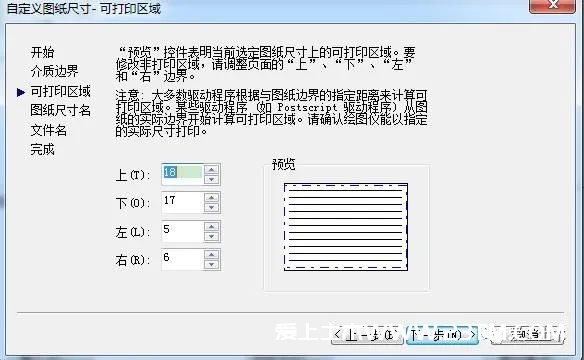The height and width of the screenshot is (360, 584).
Task: Decrease the 左(L) margin value
Action: [212, 236]
